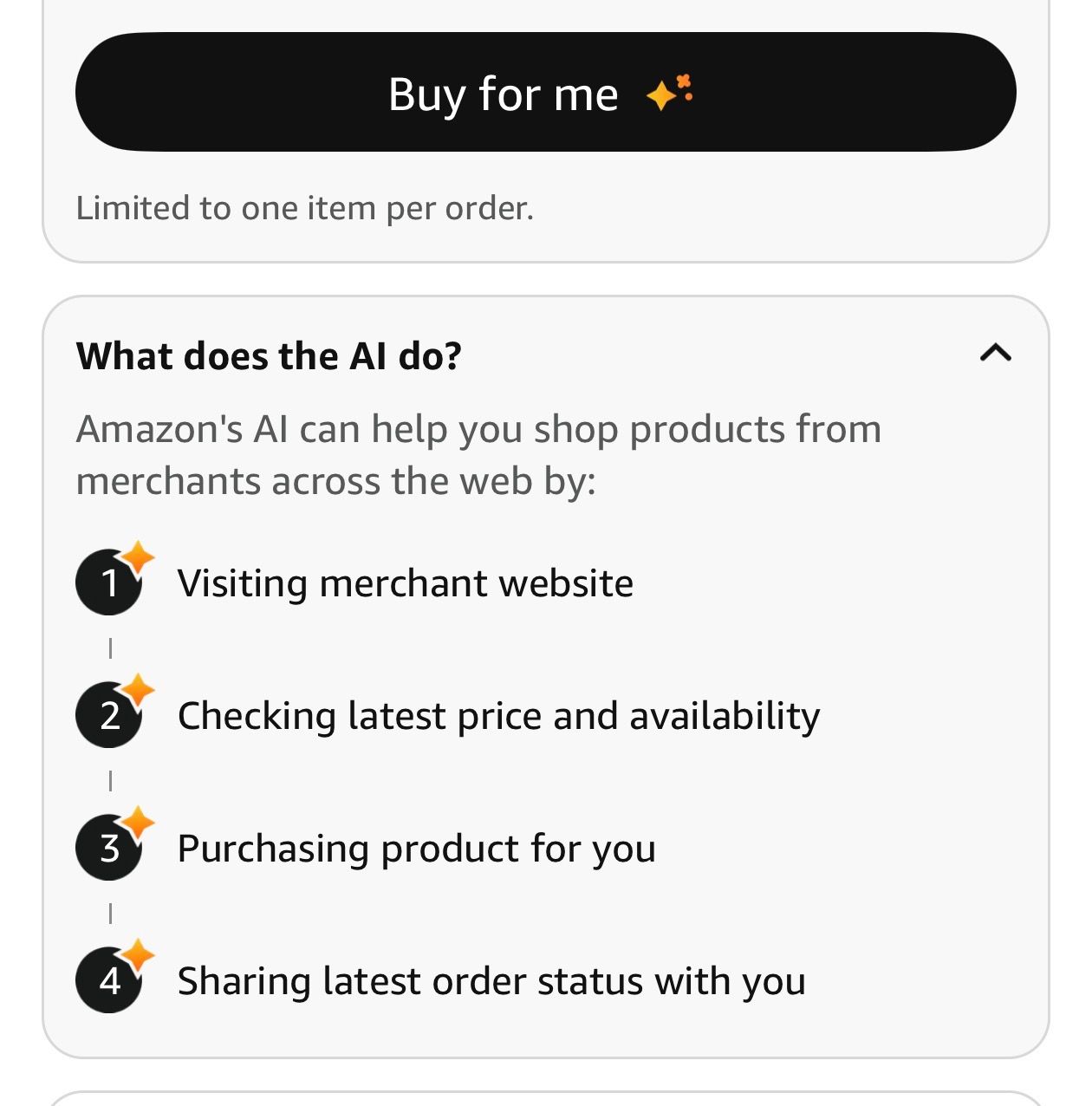Image resolution: width=1092 pixels, height=1106 pixels.
Task: Tap the partially visible card at the bottom
Action: [x=546, y=1098]
